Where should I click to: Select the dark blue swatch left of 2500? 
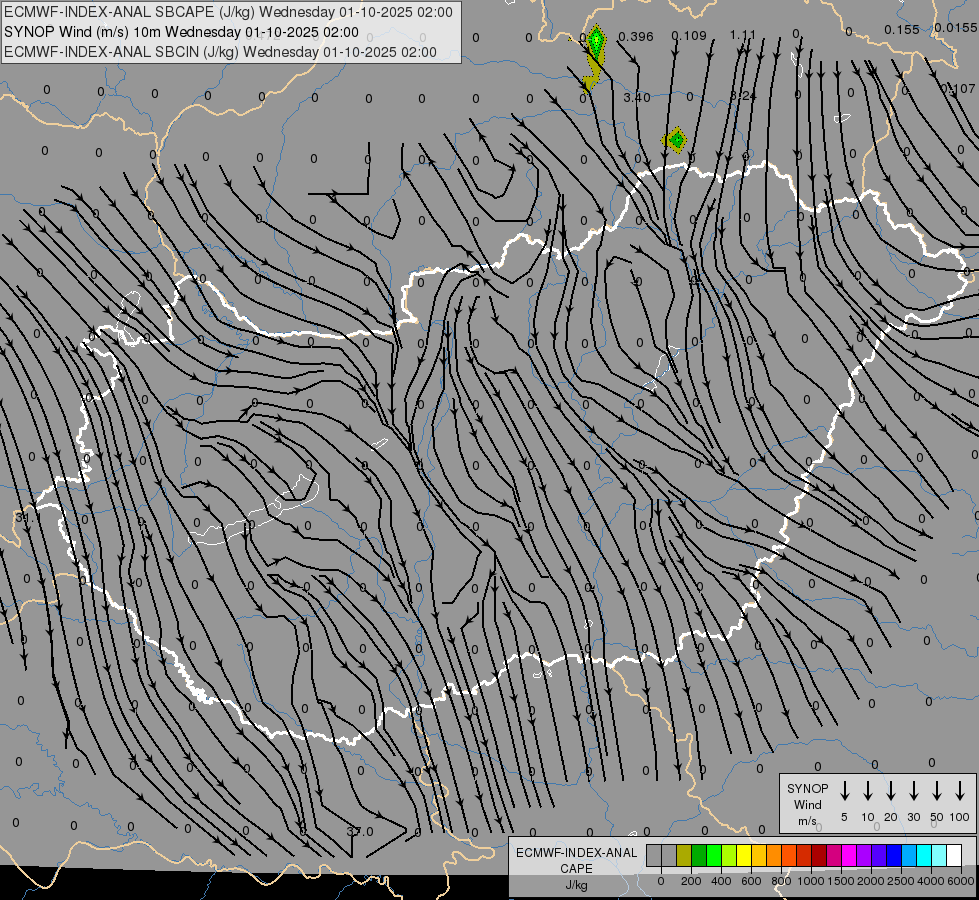tap(894, 855)
